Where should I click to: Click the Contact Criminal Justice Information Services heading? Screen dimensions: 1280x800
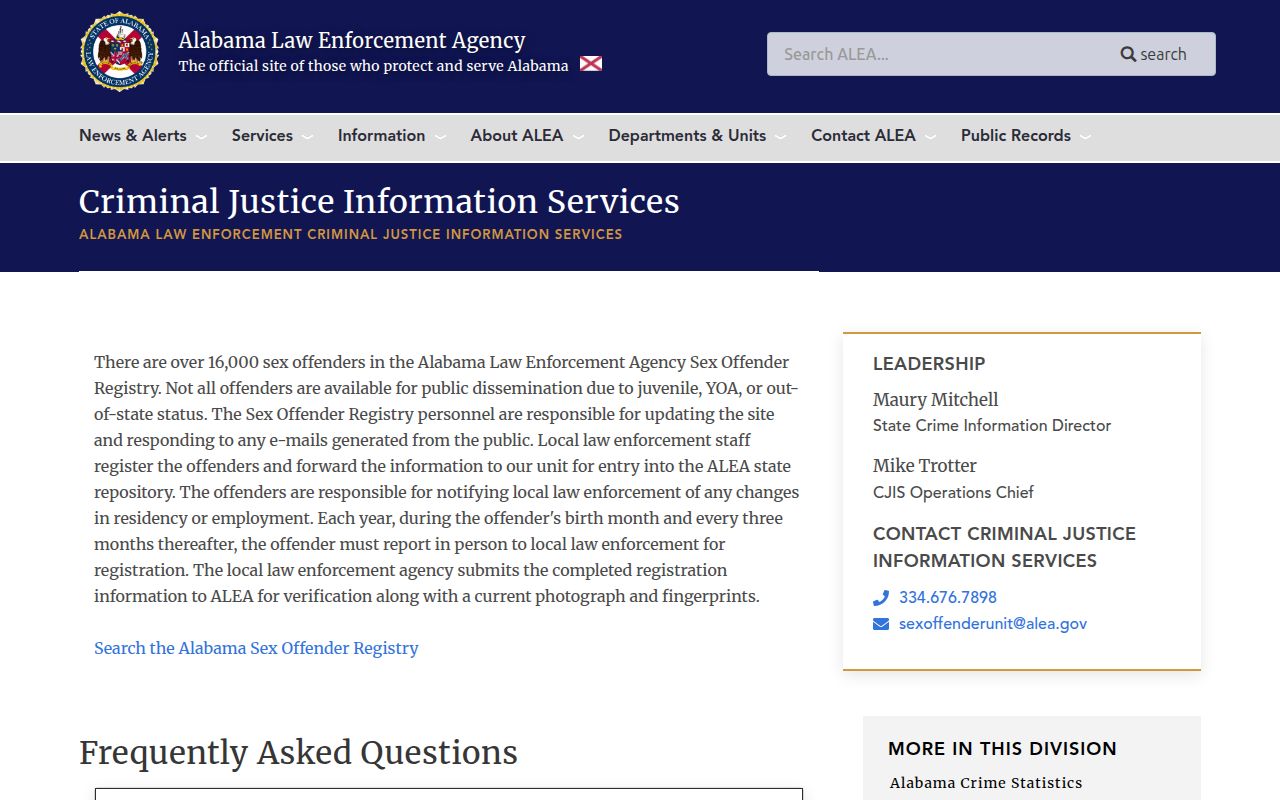click(x=1004, y=547)
